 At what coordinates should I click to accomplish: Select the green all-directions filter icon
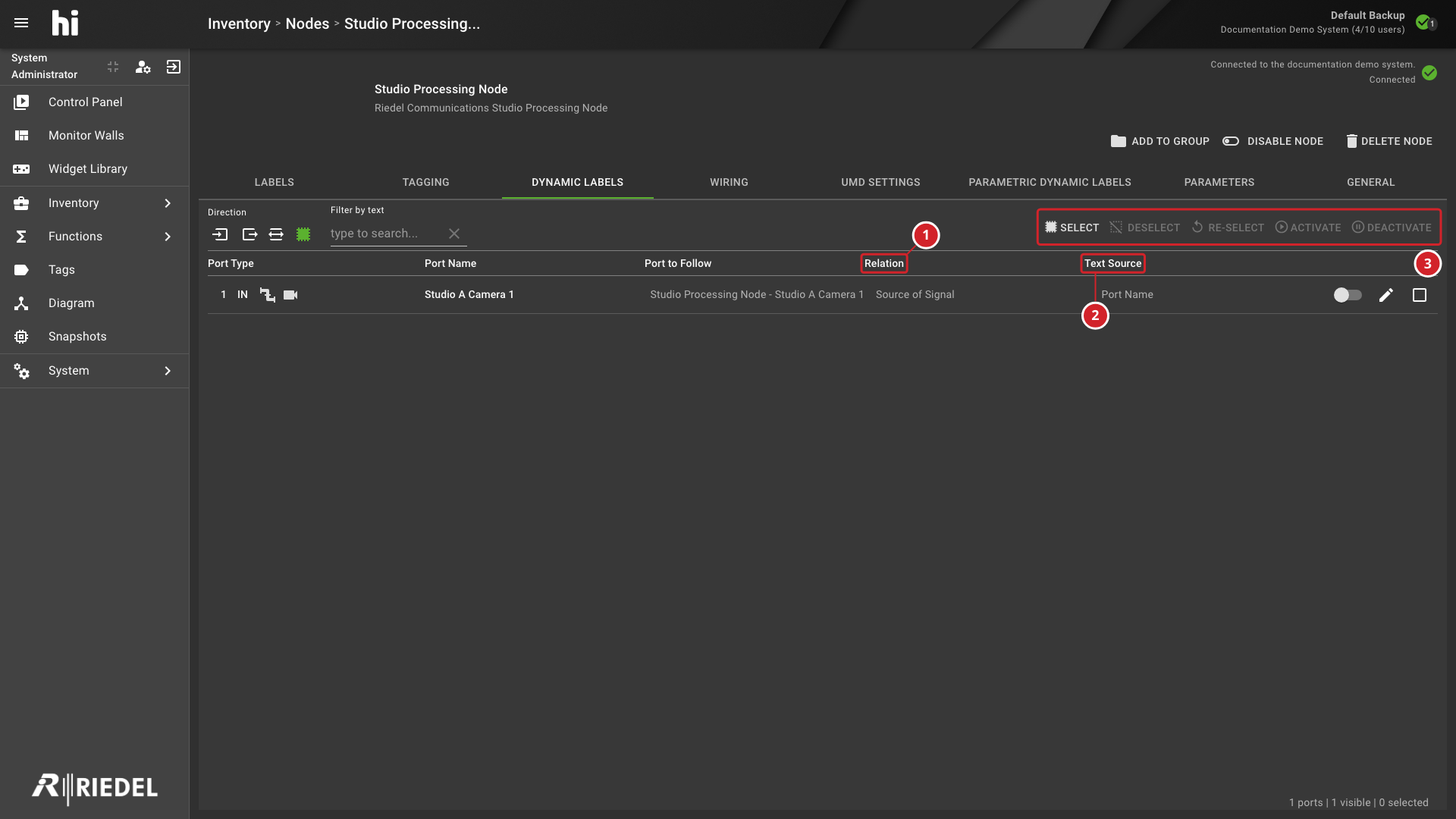303,234
